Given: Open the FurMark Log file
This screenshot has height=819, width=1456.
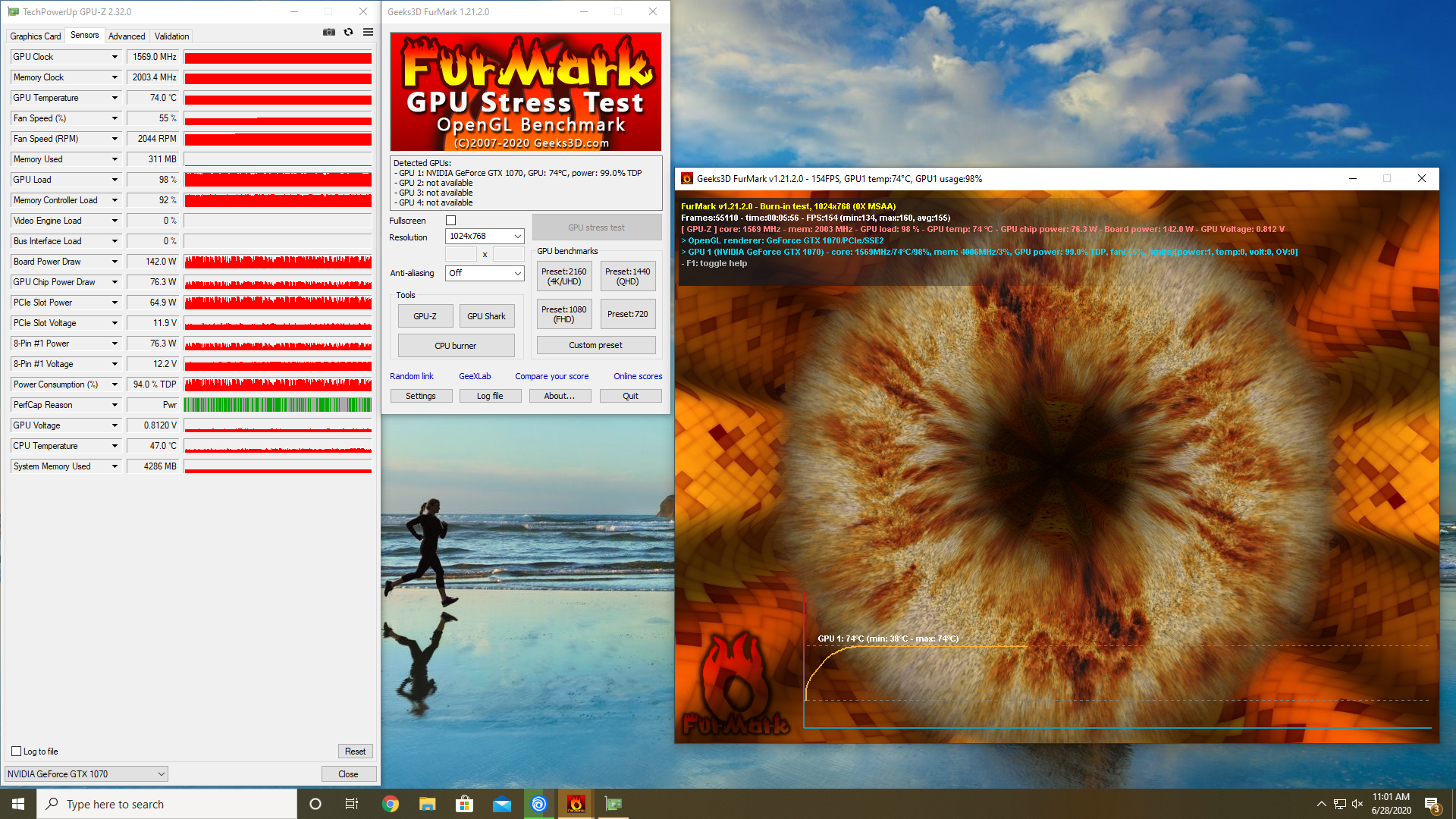Looking at the screenshot, I should point(490,396).
